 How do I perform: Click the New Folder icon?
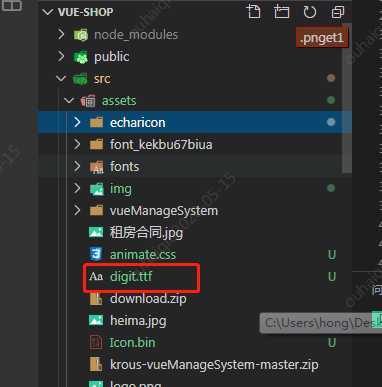pos(282,12)
